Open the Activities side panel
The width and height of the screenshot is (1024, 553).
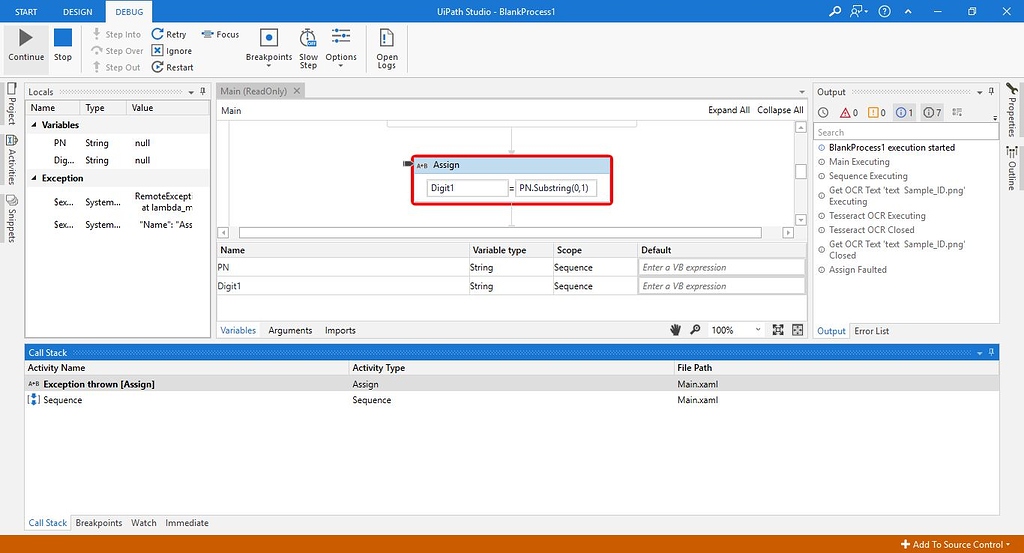(x=11, y=159)
